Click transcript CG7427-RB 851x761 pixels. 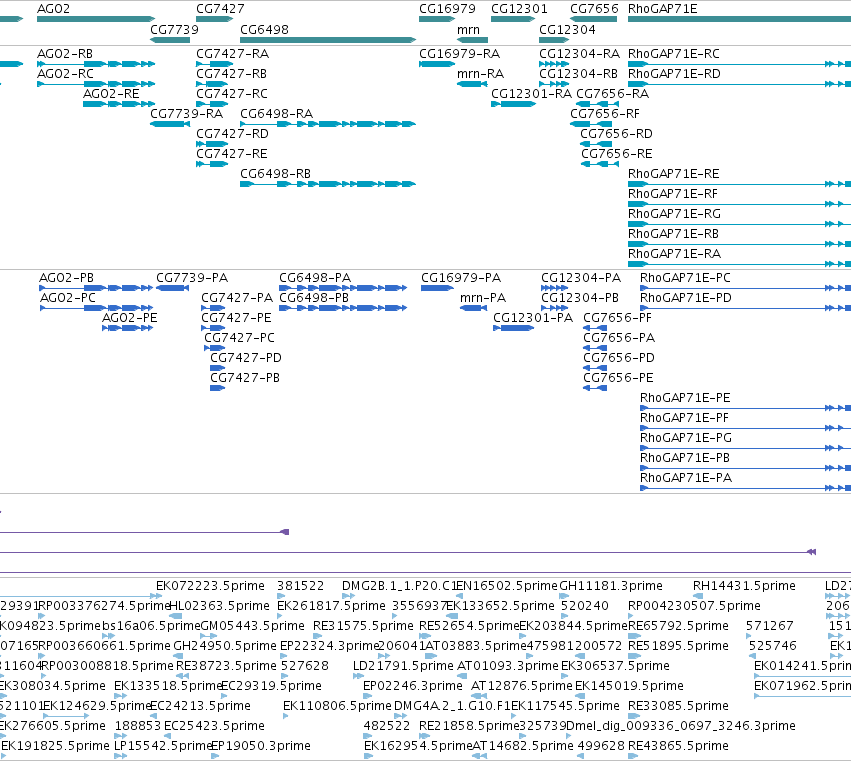tap(231, 74)
